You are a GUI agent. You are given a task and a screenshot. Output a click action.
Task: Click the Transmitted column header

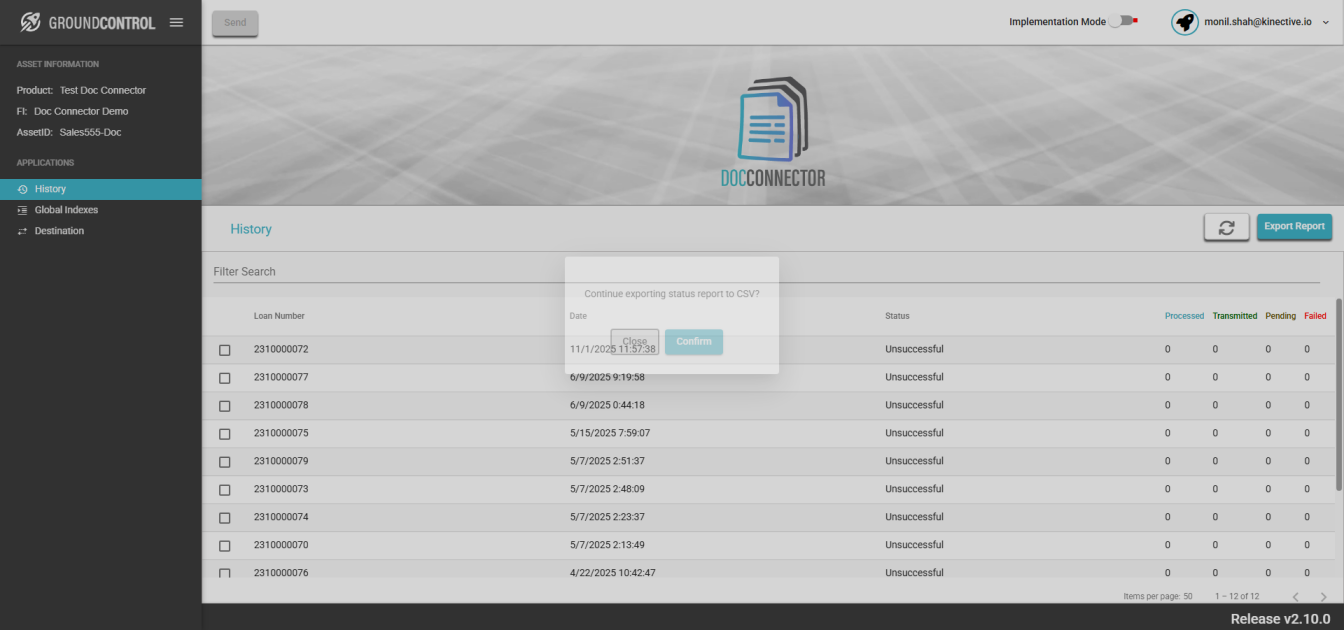[1235, 316]
